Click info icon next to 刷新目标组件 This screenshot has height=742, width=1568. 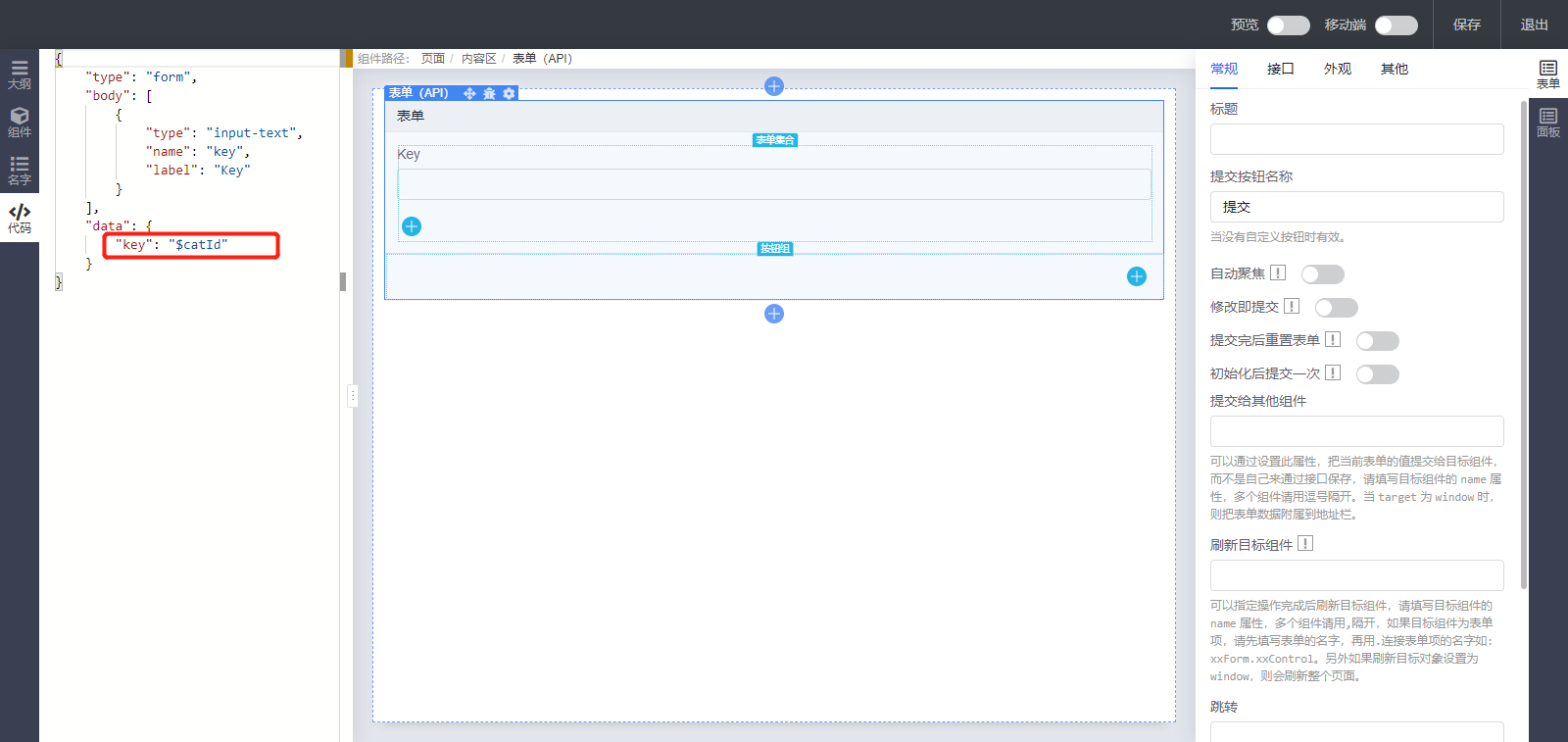tap(1305, 544)
